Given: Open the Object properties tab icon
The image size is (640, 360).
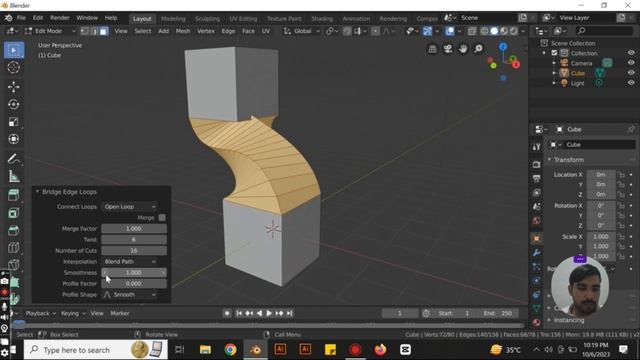Looking at the screenshot, I should click(536, 239).
